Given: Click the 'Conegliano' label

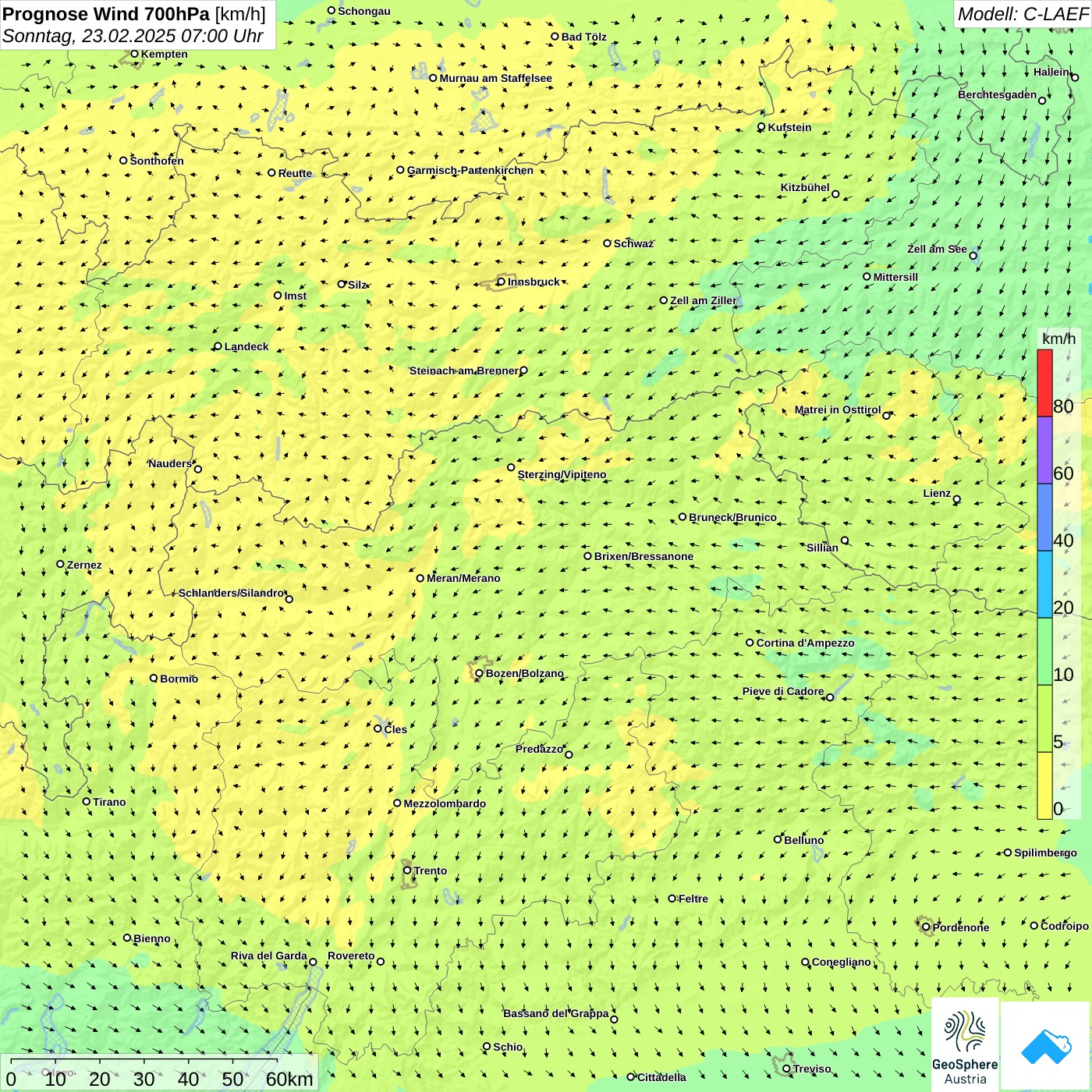Looking at the screenshot, I should 842,962.
